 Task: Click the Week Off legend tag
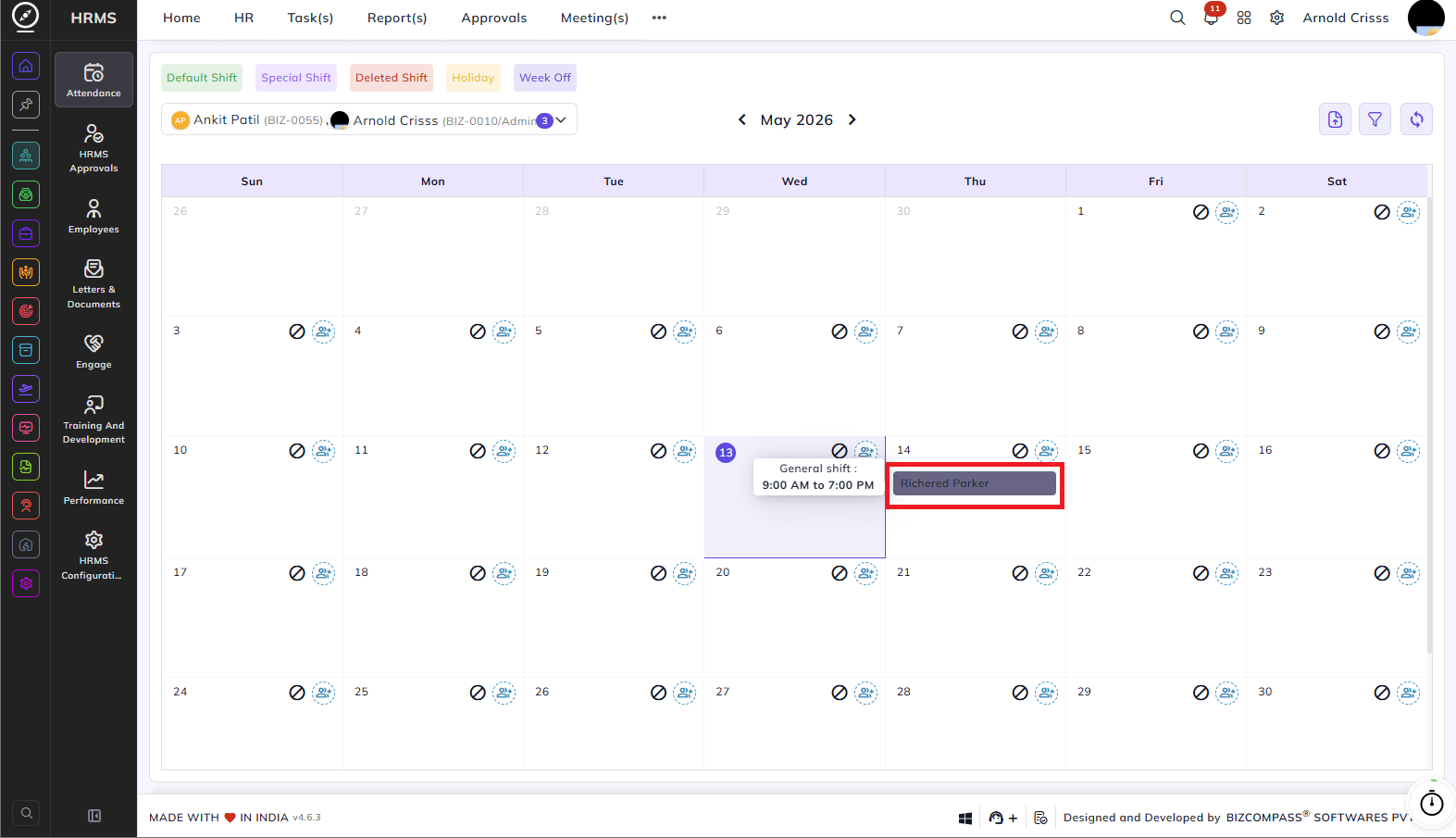click(545, 78)
